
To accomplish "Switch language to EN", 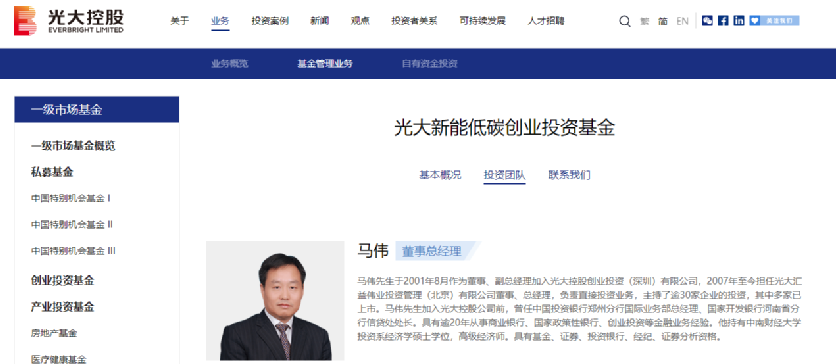I will coord(682,21).
